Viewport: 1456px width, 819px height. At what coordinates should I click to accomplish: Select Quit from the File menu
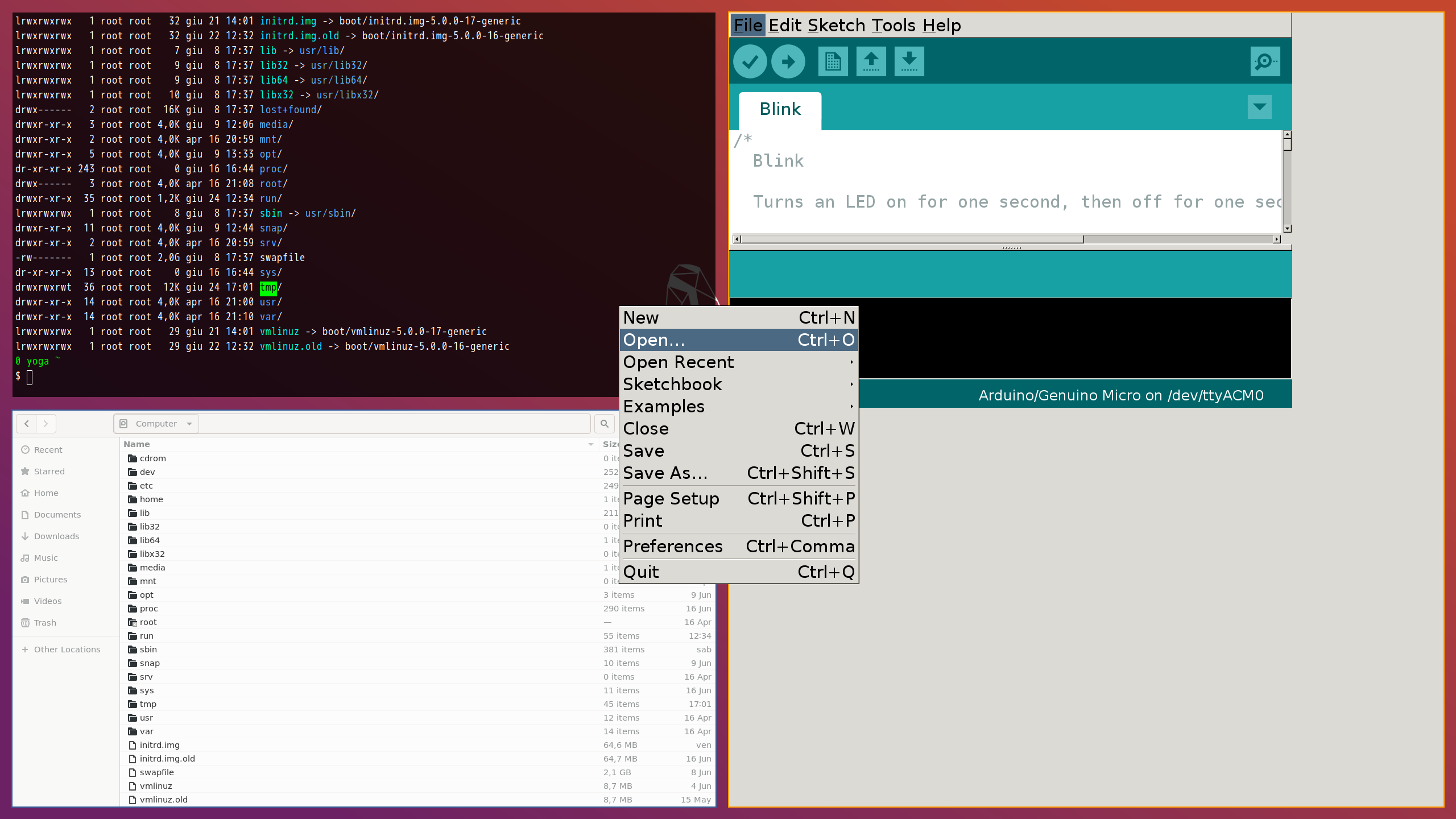pos(641,572)
